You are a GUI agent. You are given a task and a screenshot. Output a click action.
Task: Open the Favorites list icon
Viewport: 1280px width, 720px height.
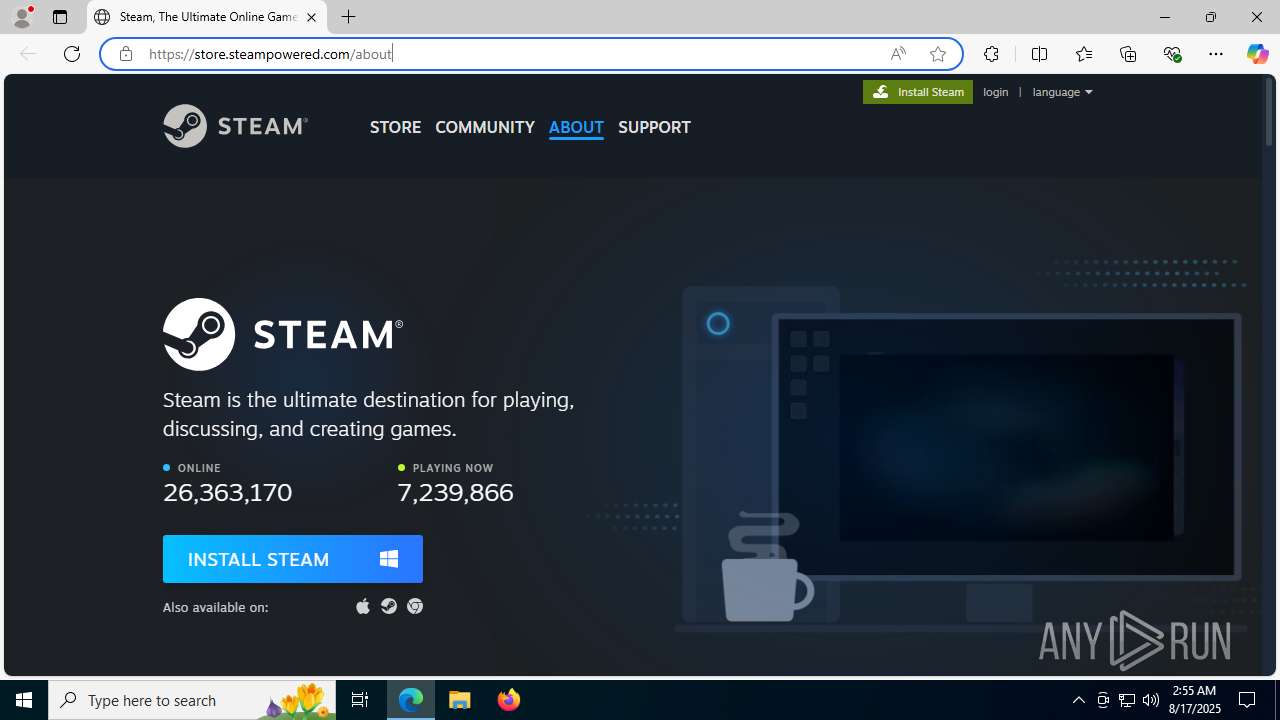point(1084,54)
